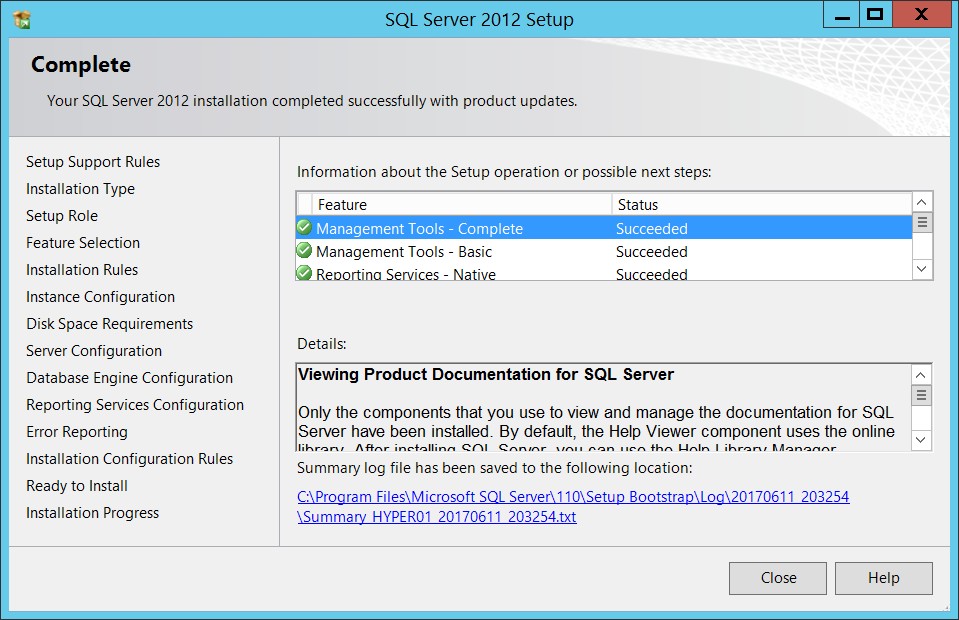The image size is (959, 620).
Task: Click the SQL Server 2012 Setup window title
Action: pos(480,20)
